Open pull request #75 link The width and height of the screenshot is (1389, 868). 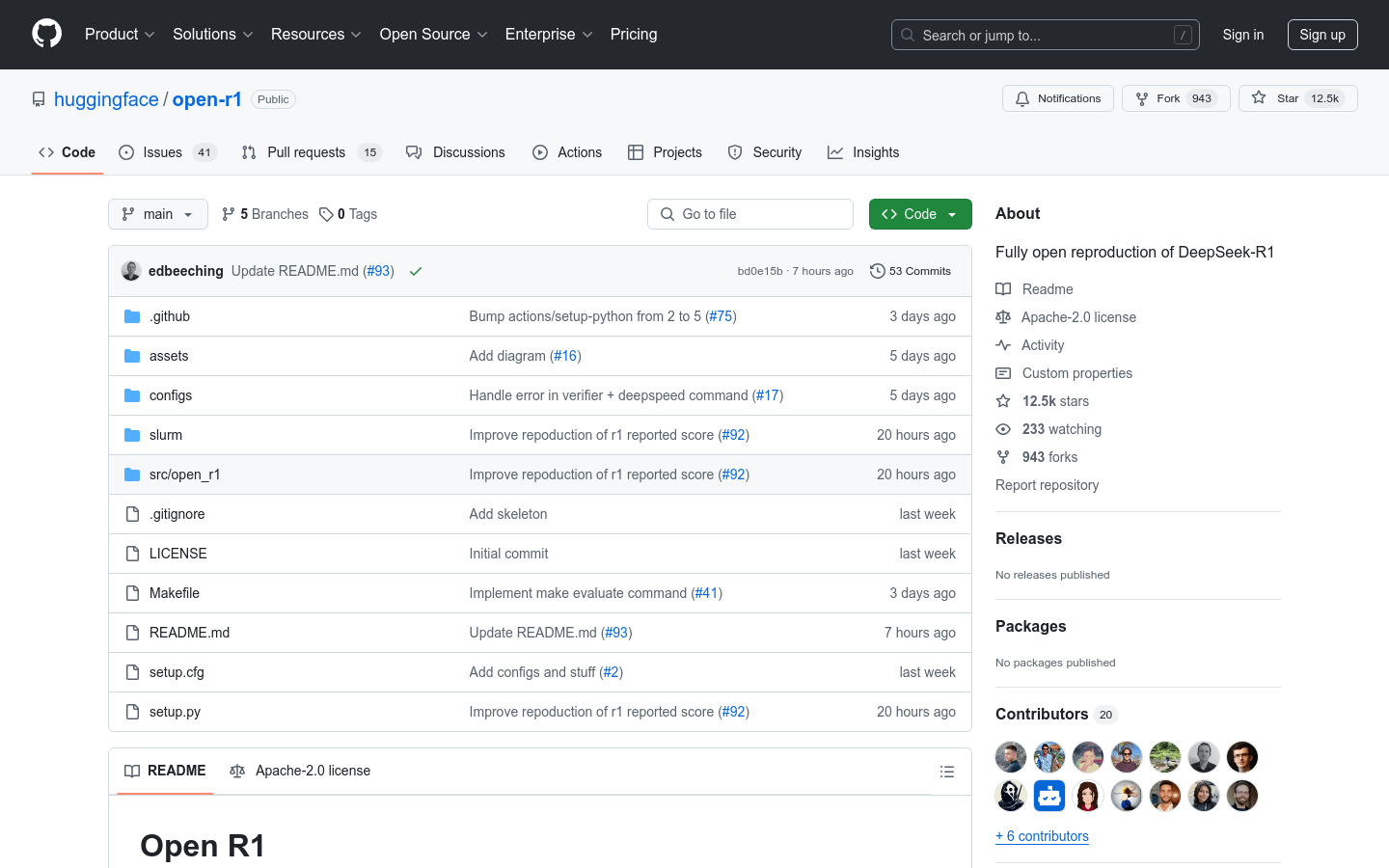click(721, 316)
